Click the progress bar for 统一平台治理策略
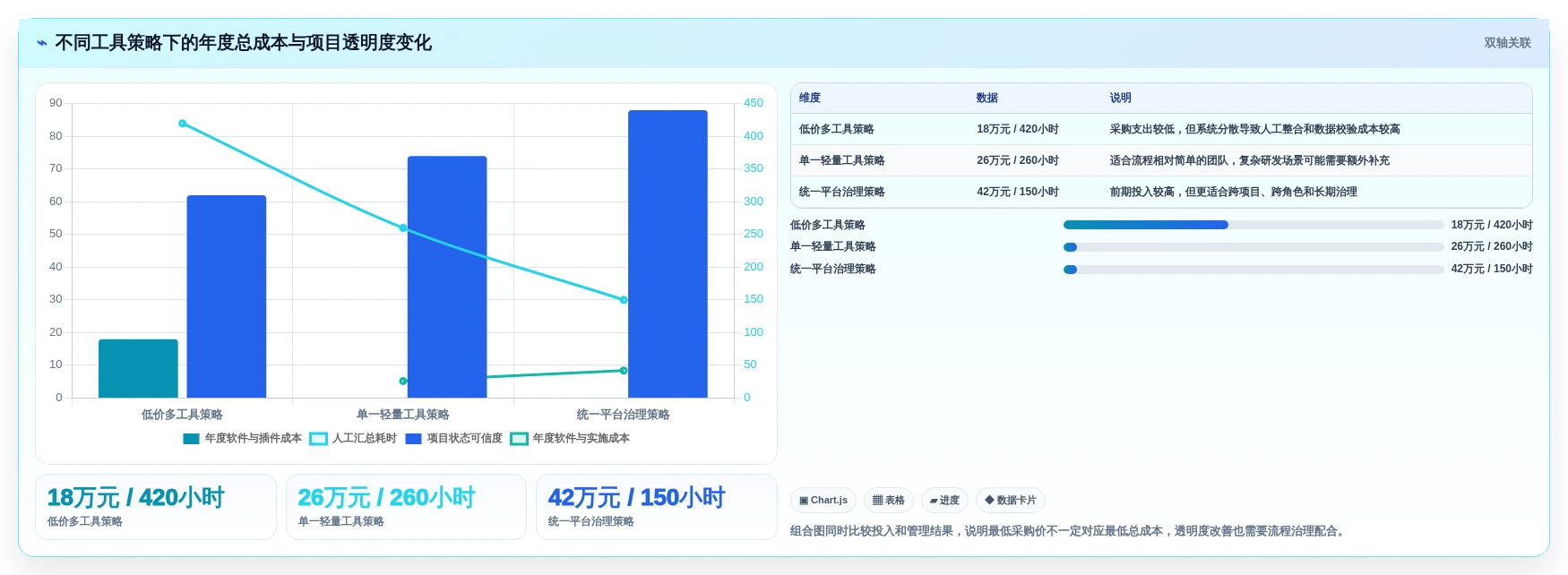This screenshot has width=1568, height=575. tap(1254, 270)
